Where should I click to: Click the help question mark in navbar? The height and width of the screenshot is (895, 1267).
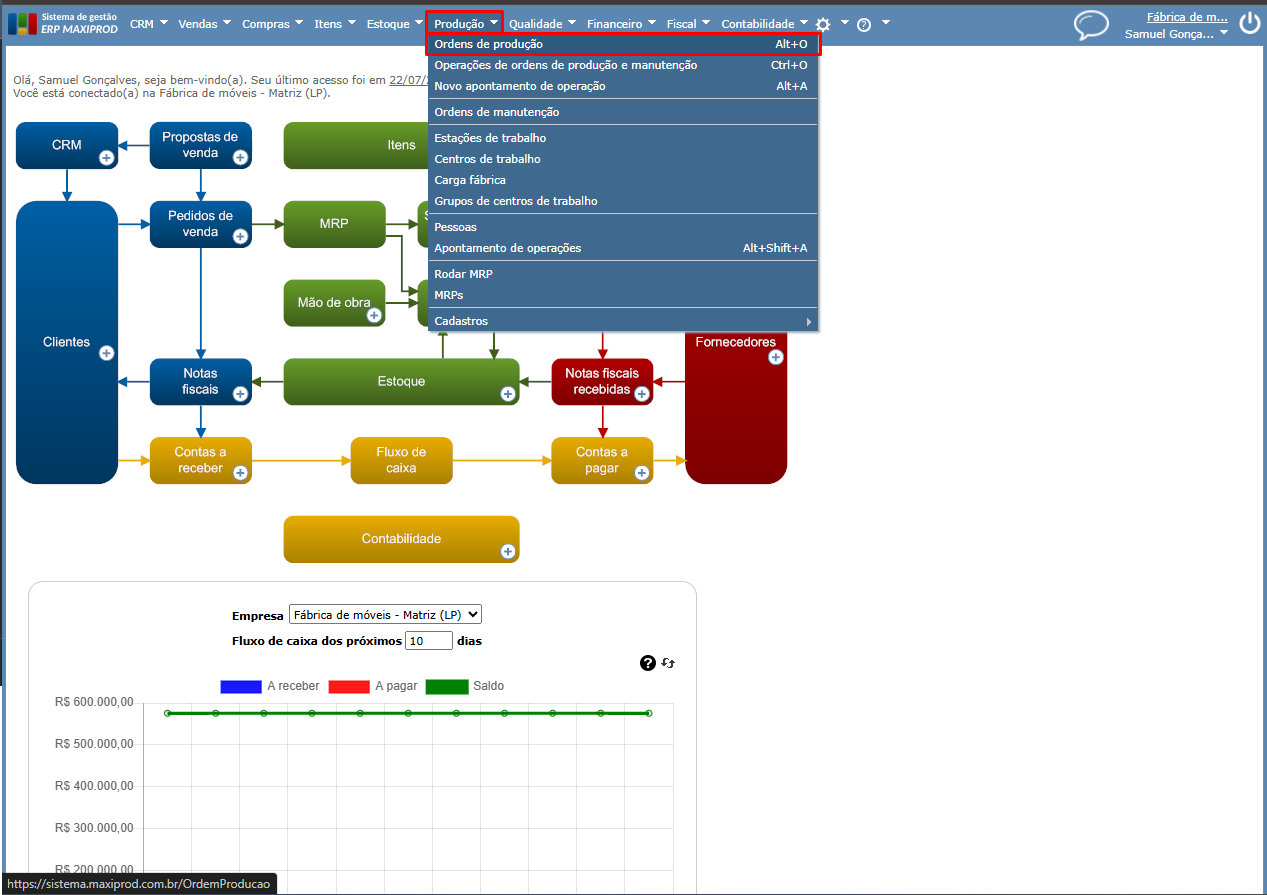(x=864, y=25)
